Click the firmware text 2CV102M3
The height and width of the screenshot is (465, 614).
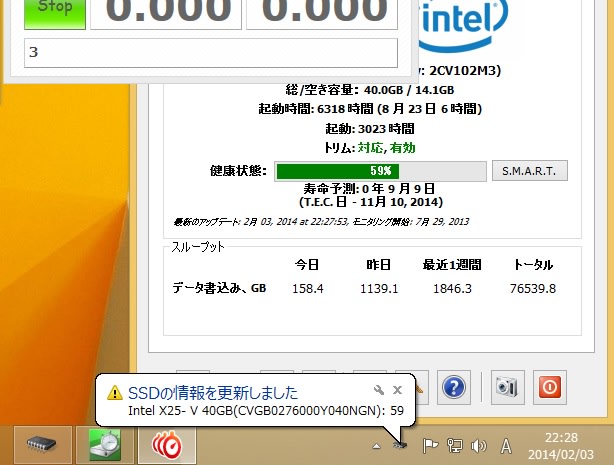click(x=464, y=71)
